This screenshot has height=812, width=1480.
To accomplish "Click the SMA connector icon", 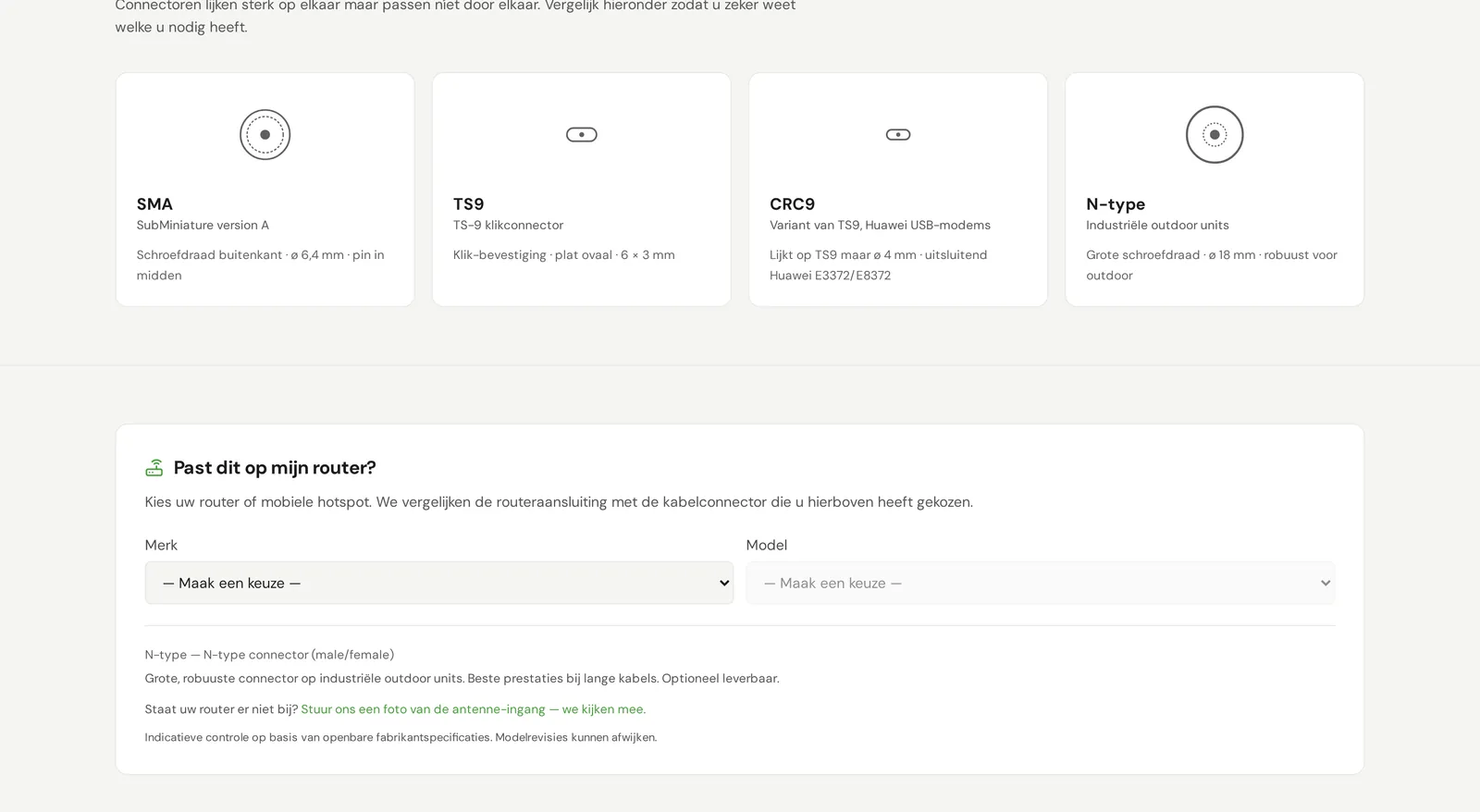I will pos(265,135).
